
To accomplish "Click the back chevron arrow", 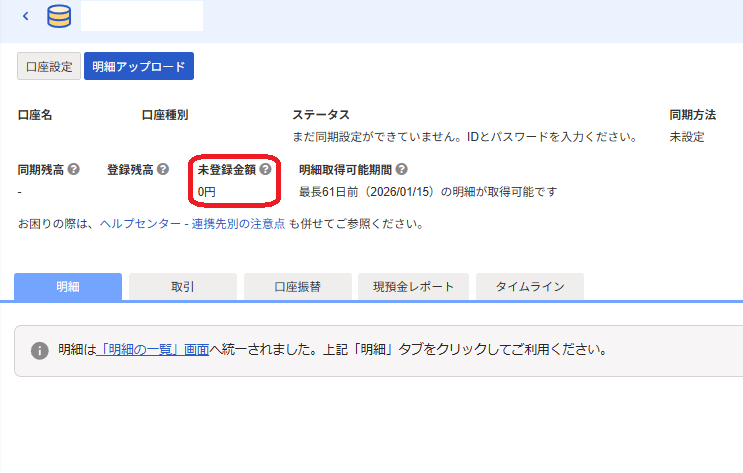I will click(25, 16).
